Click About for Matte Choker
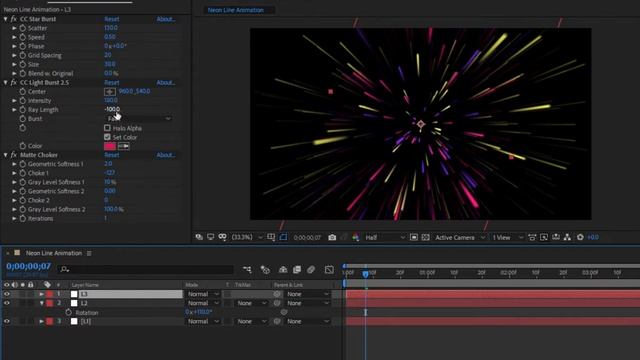 [x=166, y=155]
